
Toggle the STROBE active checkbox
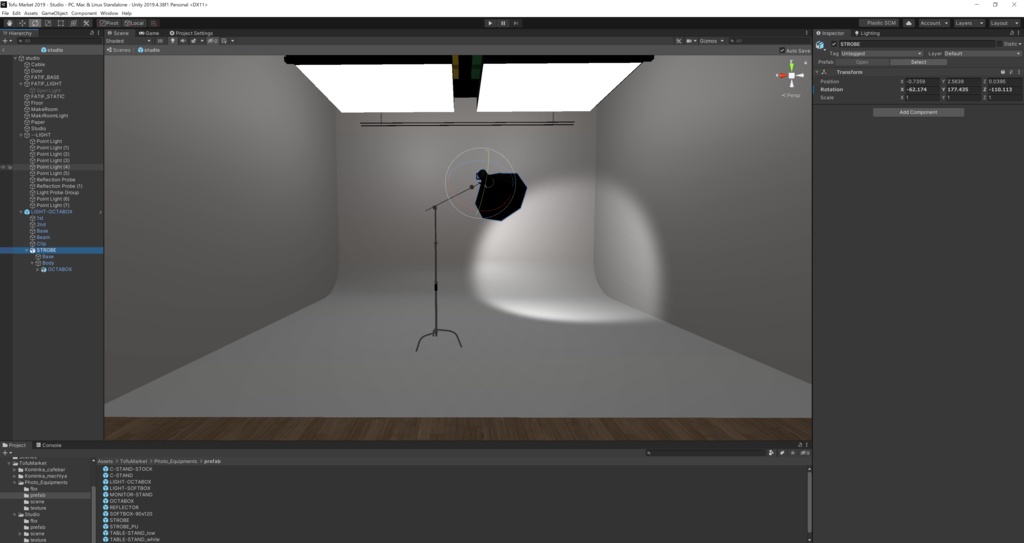coord(834,44)
